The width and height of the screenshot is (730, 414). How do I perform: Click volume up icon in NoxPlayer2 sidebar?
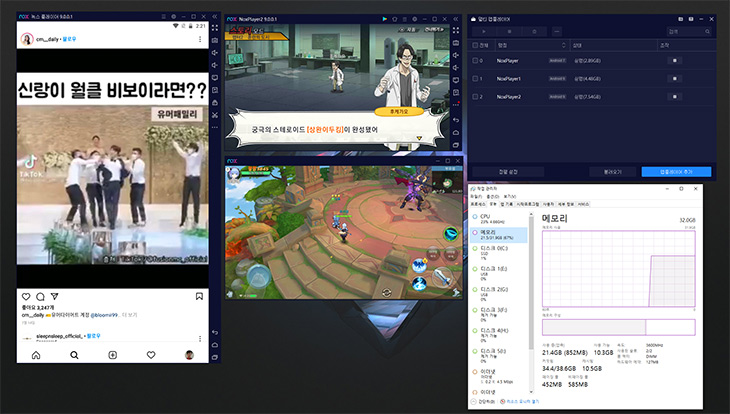point(456,55)
